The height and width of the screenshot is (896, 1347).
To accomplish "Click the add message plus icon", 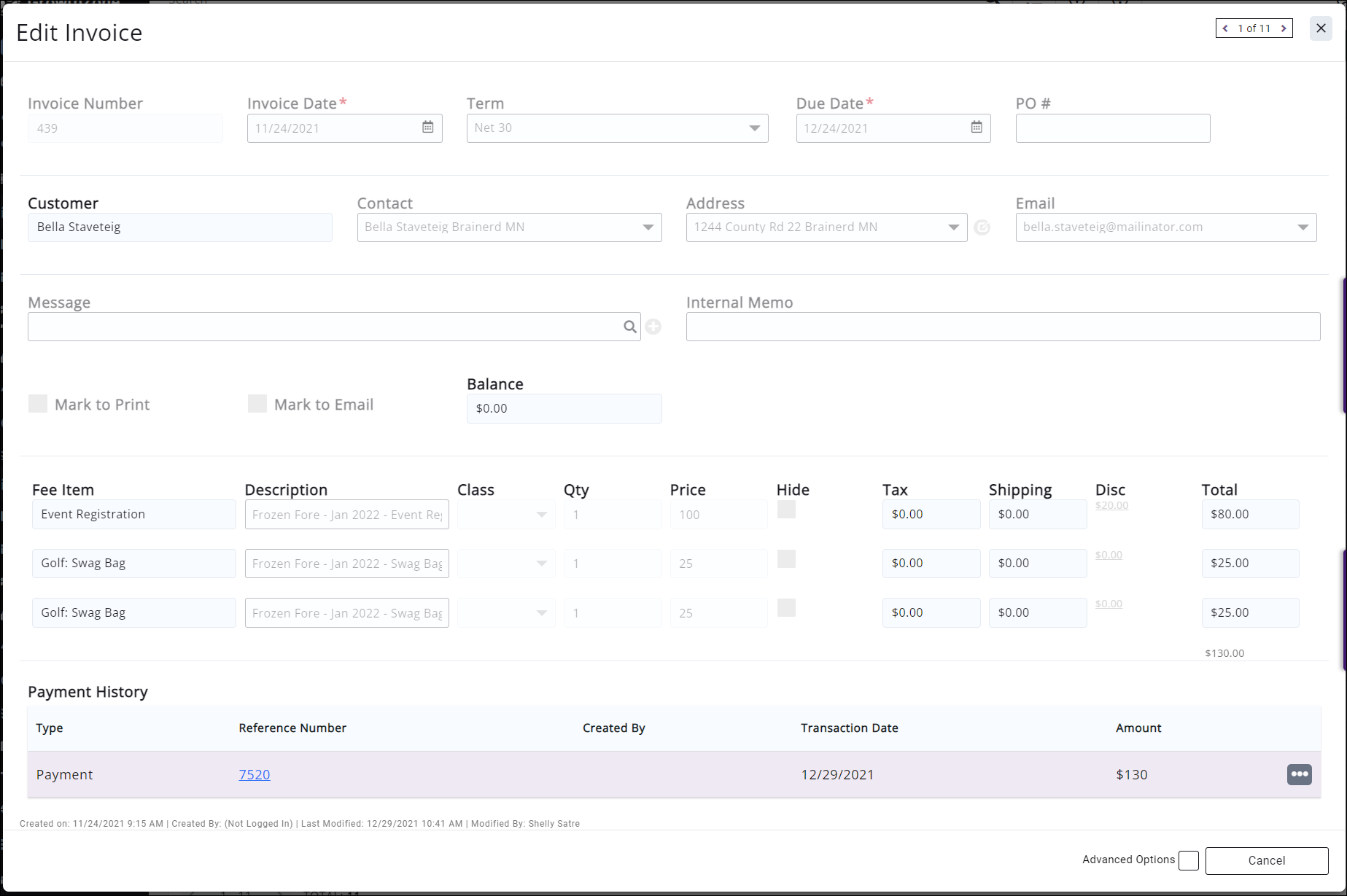I will point(653,327).
